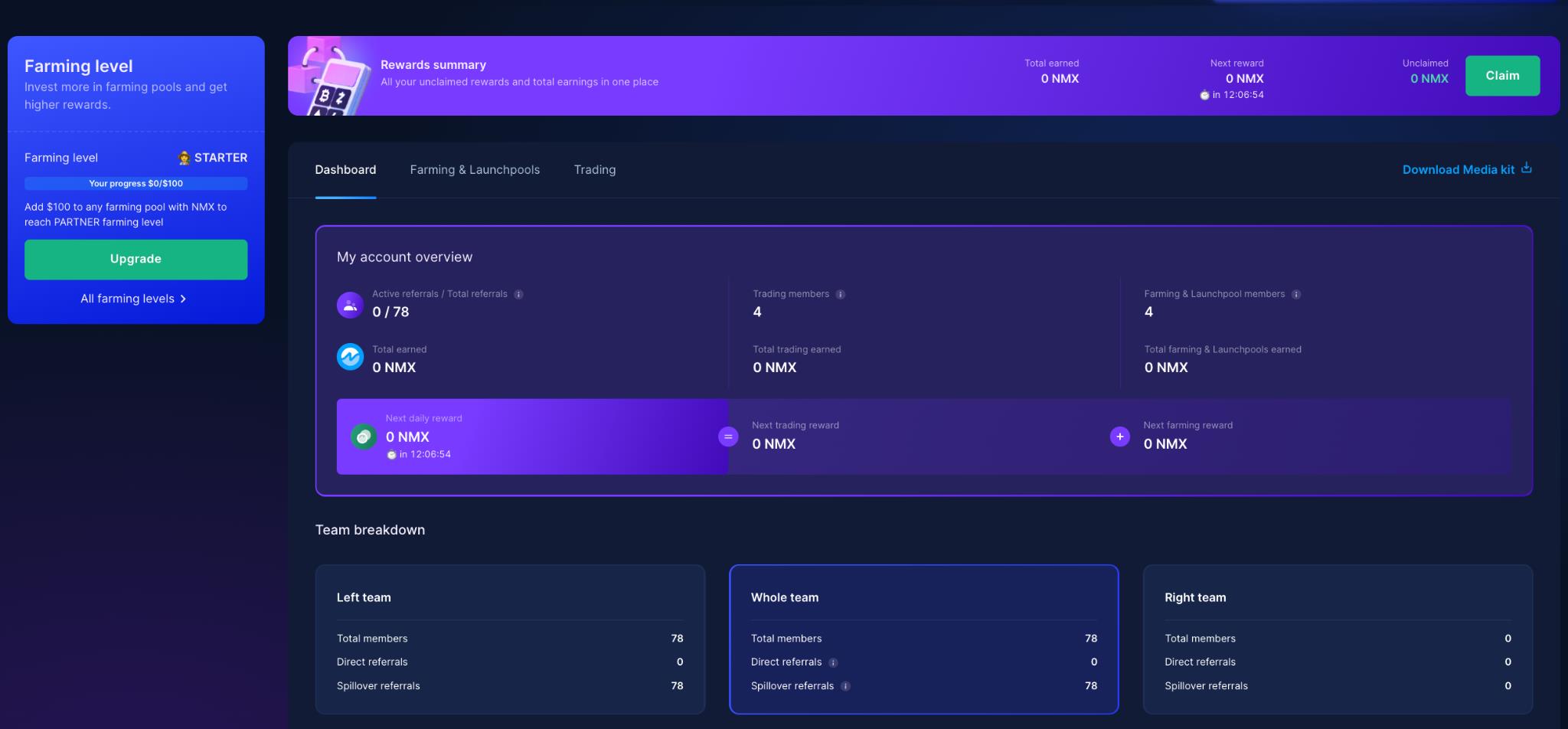Click the STARTER level farmer icon

tap(184, 158)
